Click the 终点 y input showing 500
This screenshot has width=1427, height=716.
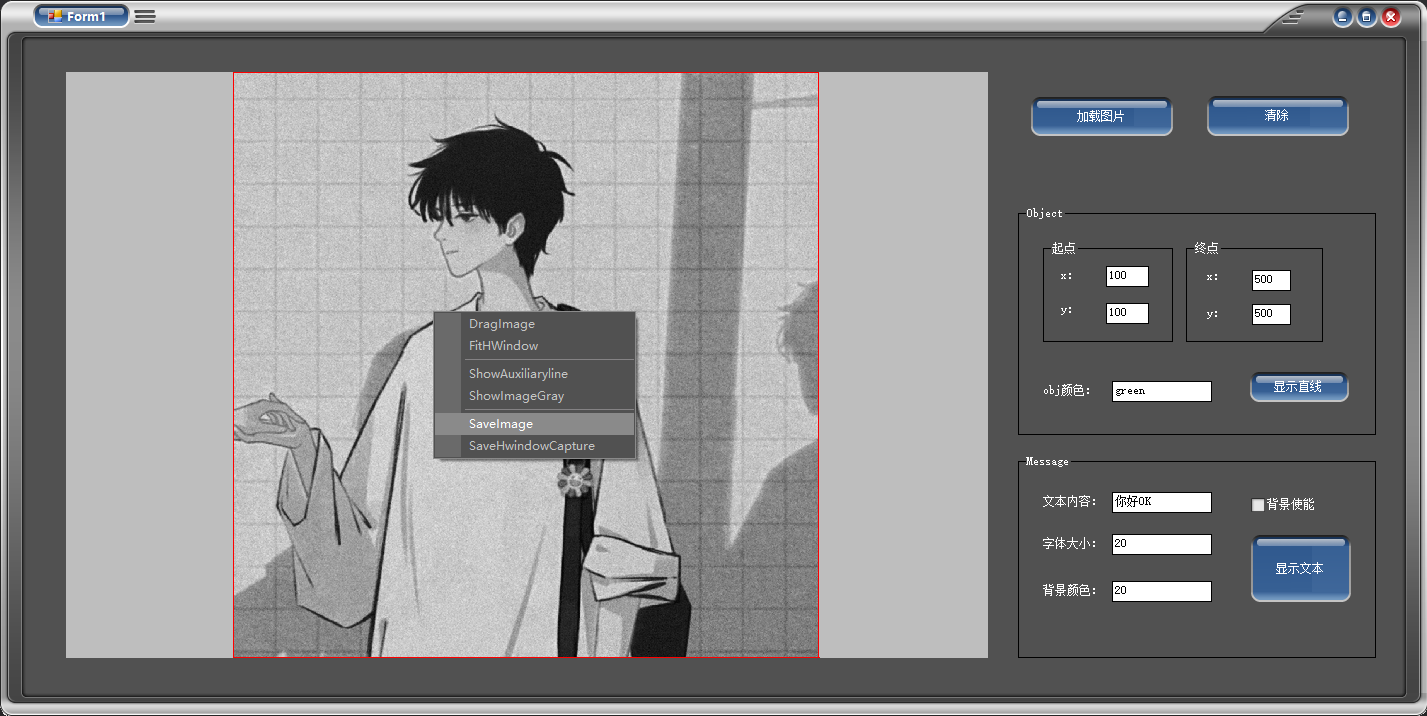1270,314
